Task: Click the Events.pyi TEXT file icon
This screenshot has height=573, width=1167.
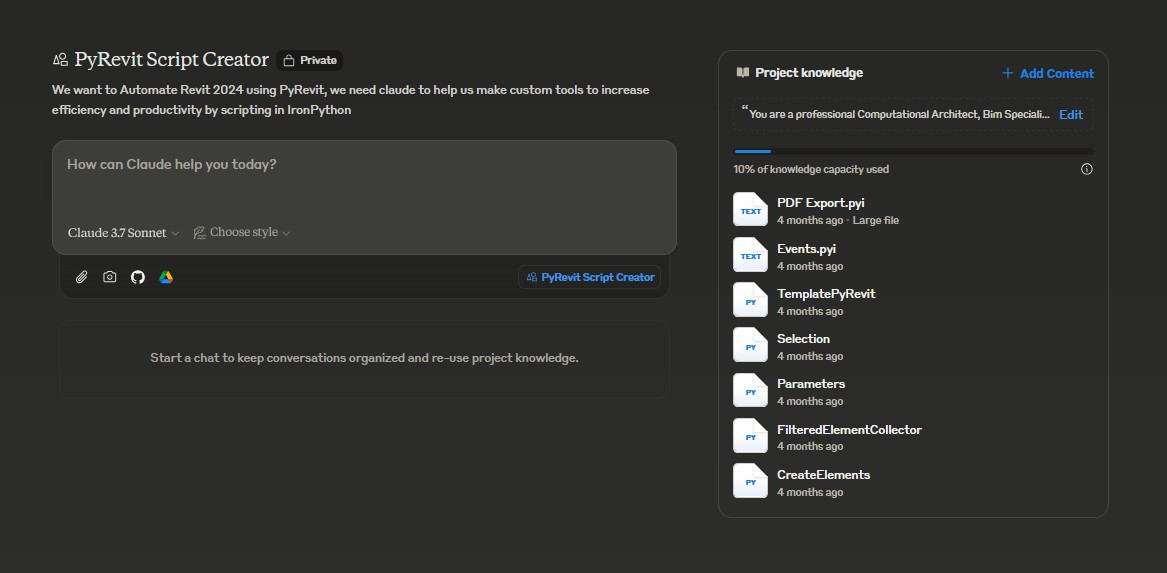Action: point(750,255)
